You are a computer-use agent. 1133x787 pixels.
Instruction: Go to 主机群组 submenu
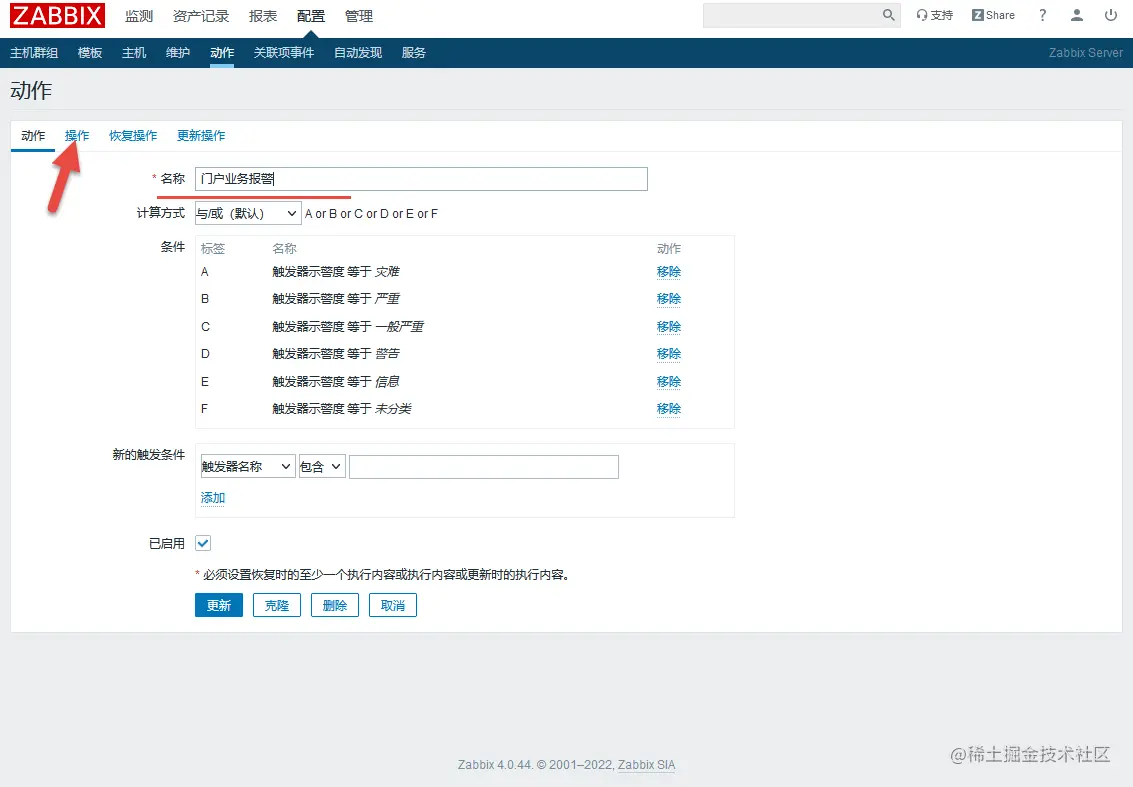34,53
